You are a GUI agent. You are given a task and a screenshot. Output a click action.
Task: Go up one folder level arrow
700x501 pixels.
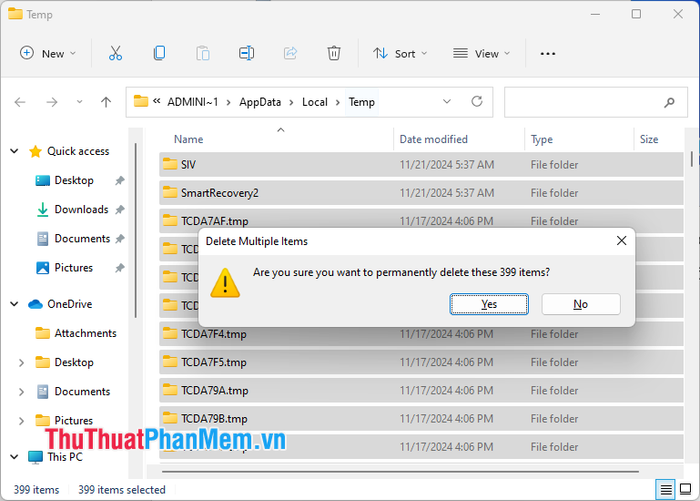tap(106, 102)
